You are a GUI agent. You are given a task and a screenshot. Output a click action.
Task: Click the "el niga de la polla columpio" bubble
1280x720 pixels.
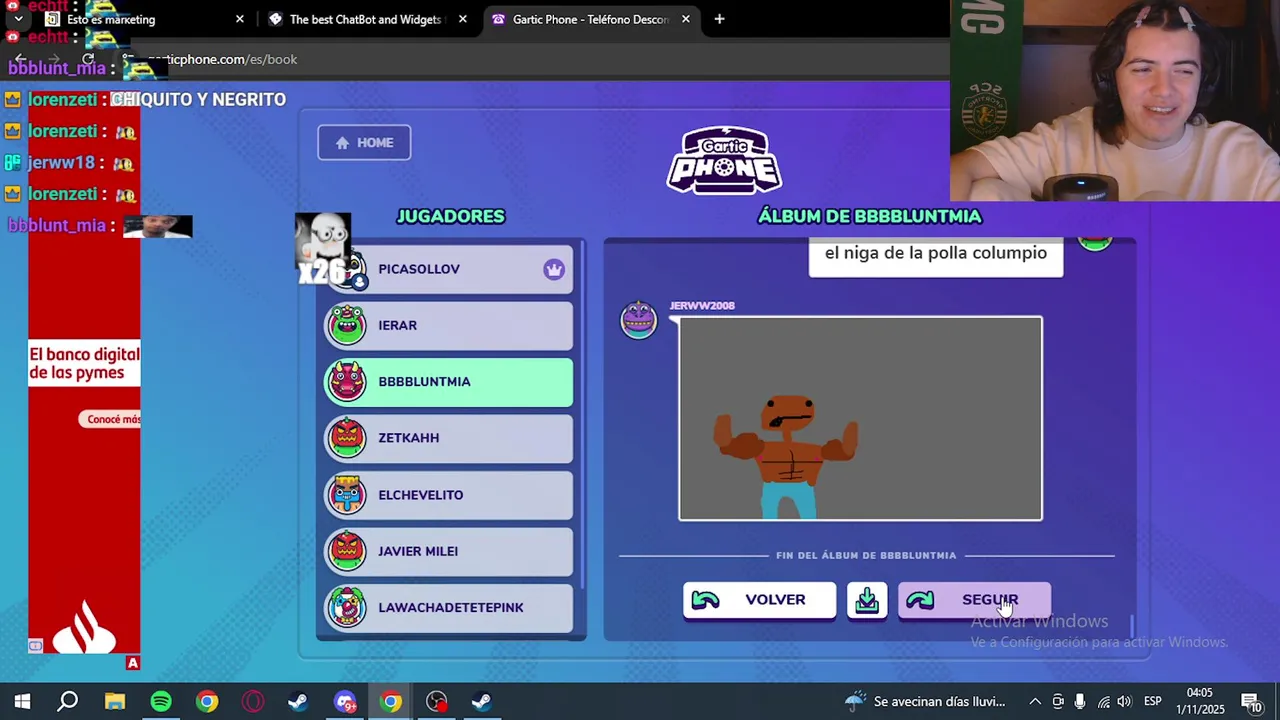936,255
